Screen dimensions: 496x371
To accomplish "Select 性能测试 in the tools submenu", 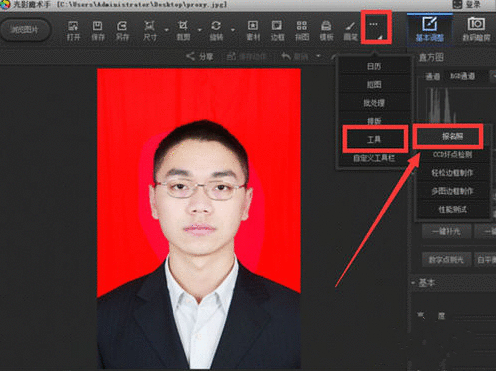I will point(452,209).
